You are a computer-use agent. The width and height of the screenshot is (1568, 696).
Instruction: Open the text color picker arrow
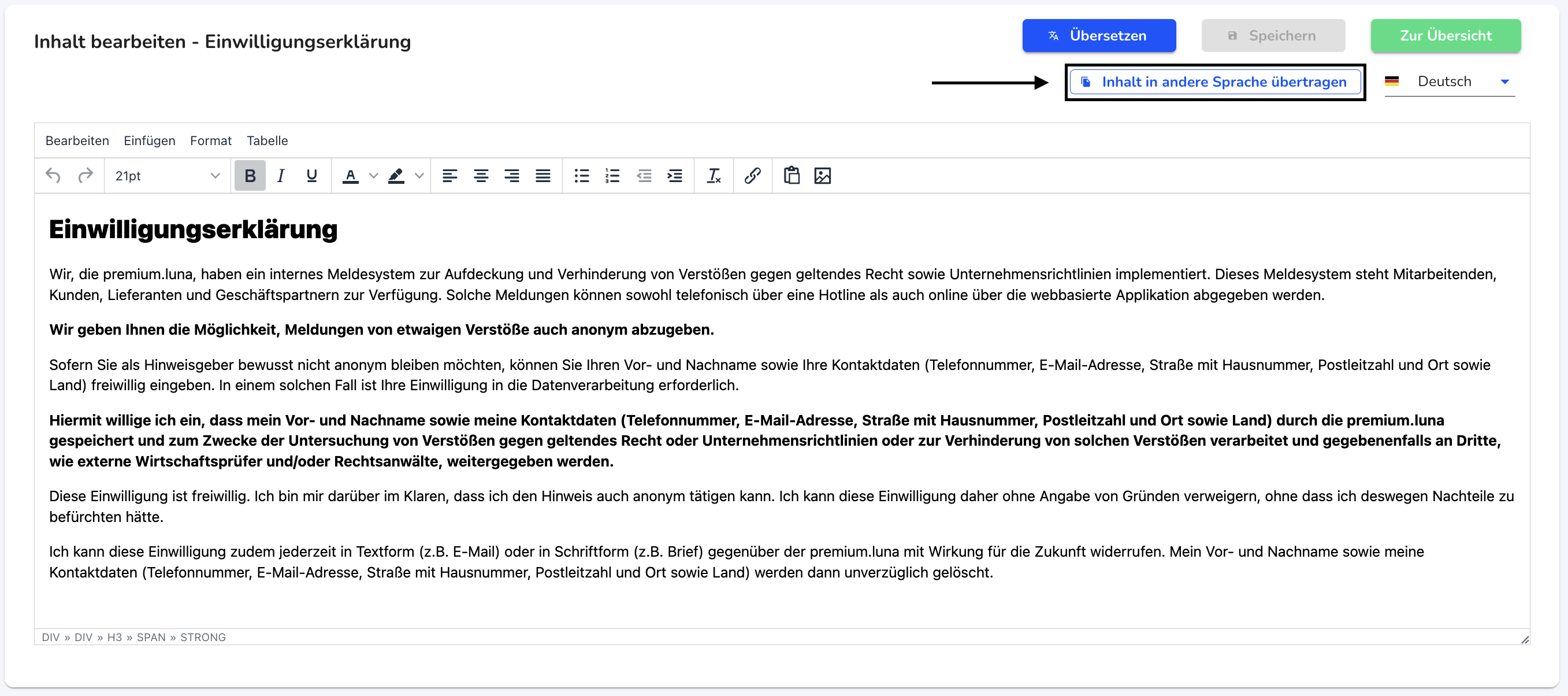pyautogui.click(x=374, y=175)
